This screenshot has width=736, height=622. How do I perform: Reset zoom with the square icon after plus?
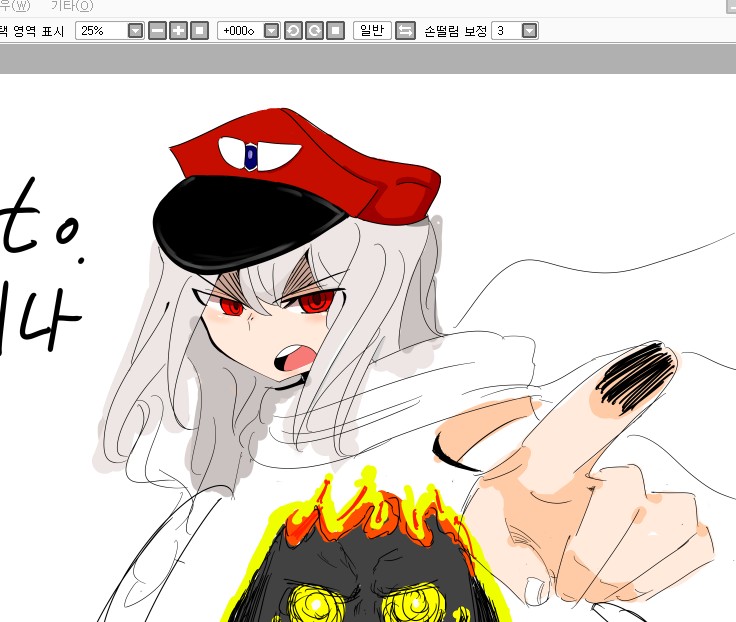pos(199,31)
